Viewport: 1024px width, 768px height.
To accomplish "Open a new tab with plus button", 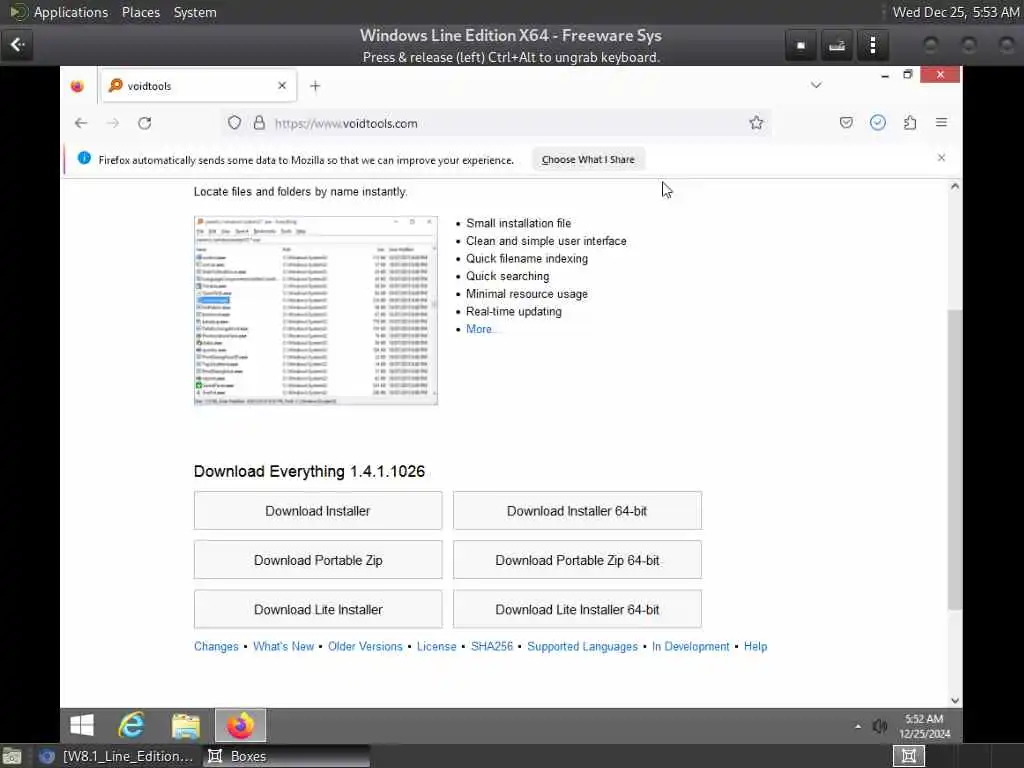I will [315, 86].
